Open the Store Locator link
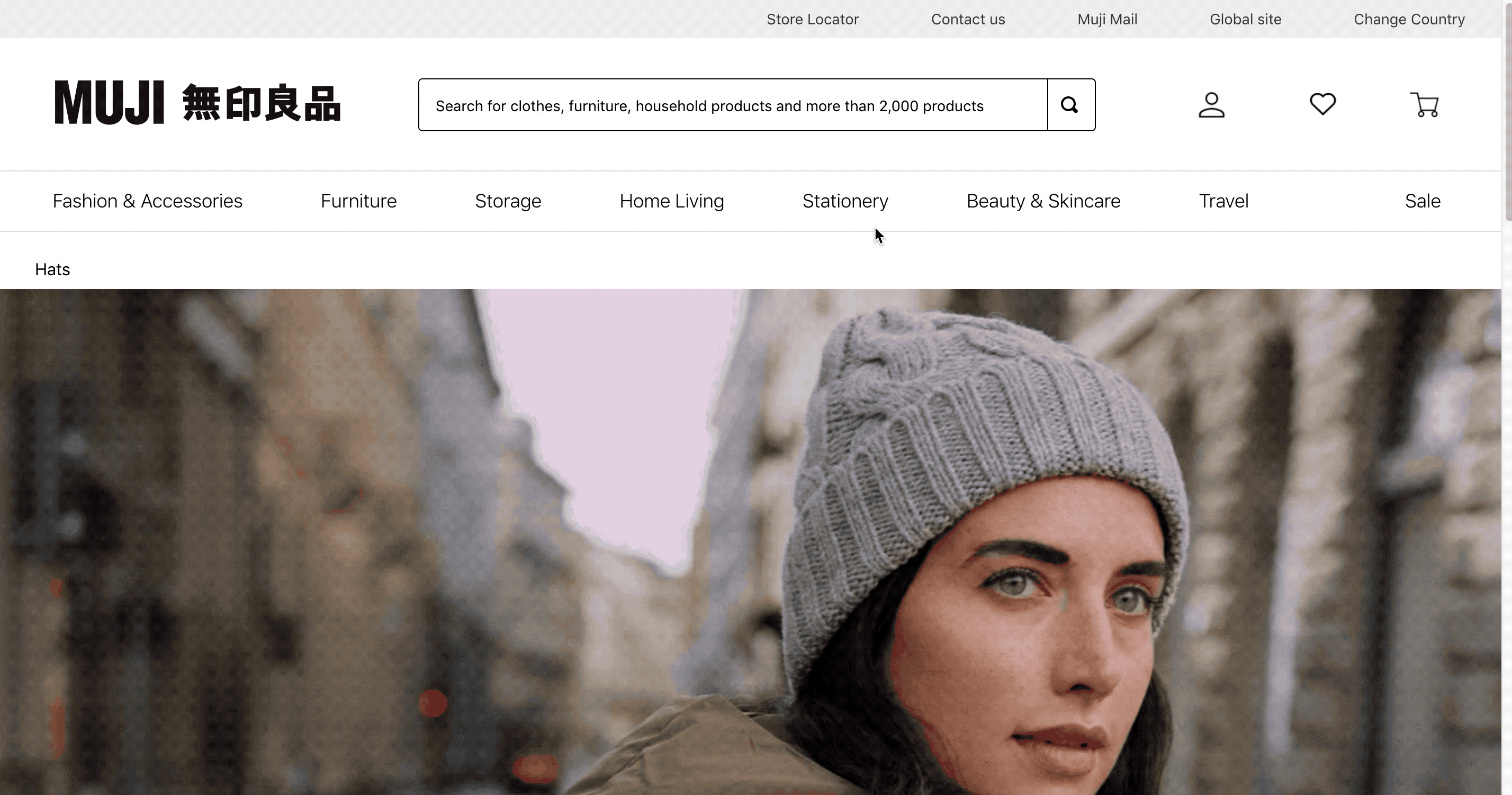This screenshot has width=1512, height=795. pyautogui.click(x=812, y=20)
